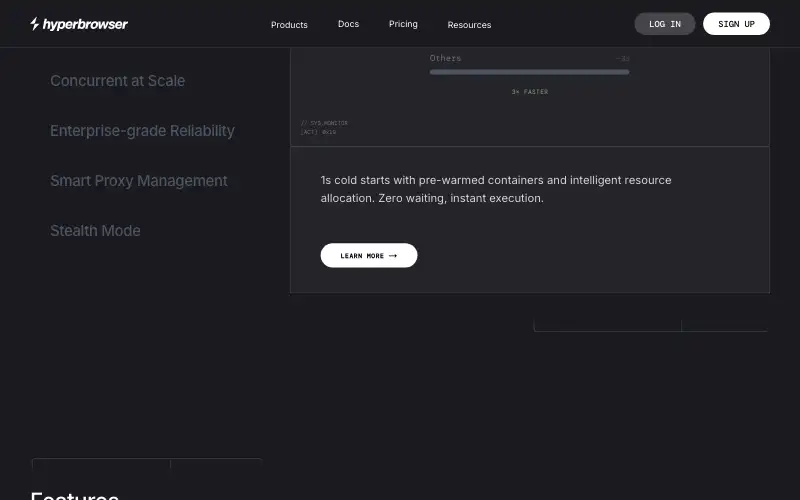Viewport: 800px width, 500px height.
Task: Click the LOG IN button
Action: 665,24
